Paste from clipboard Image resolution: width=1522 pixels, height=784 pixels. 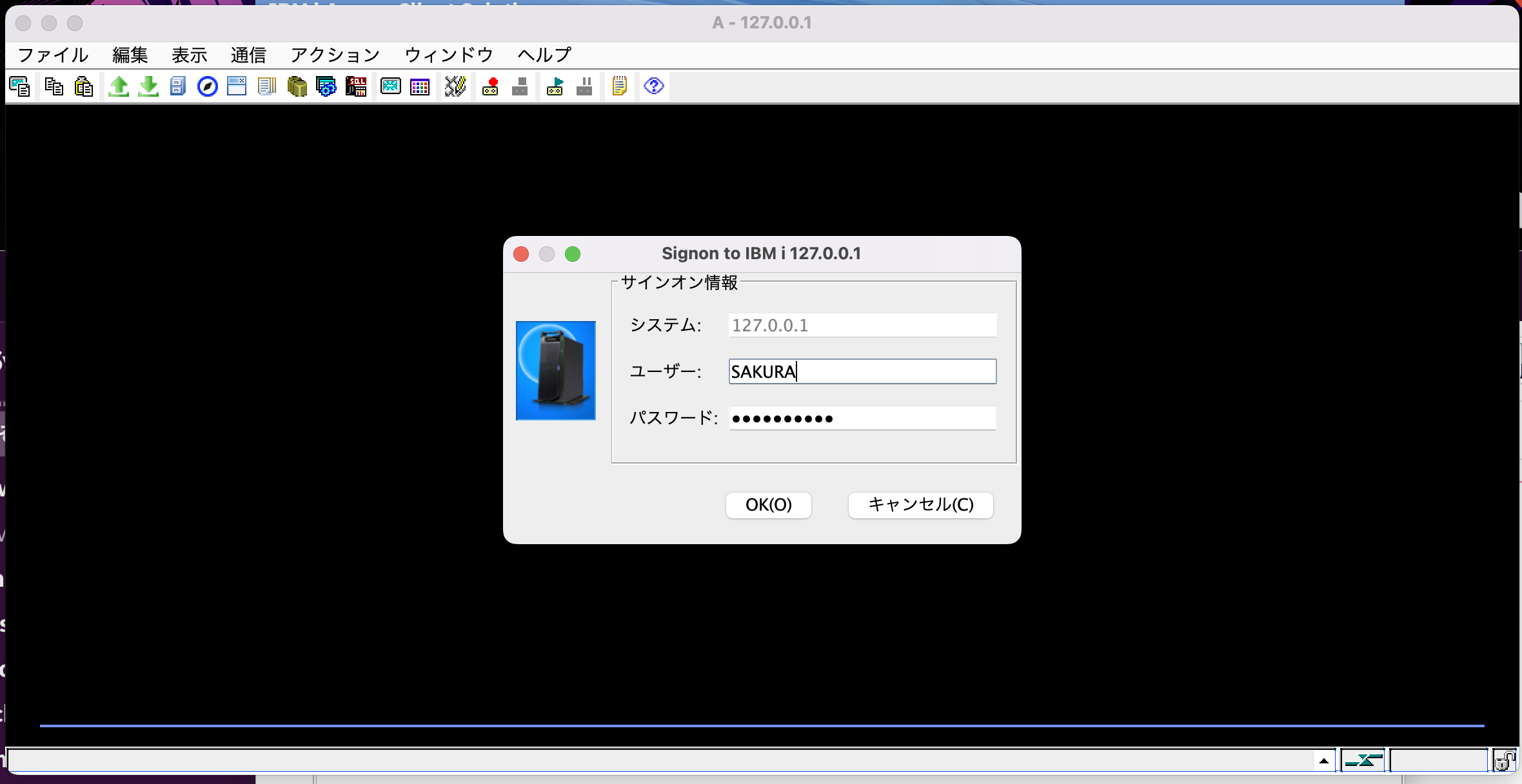[84, 86]
